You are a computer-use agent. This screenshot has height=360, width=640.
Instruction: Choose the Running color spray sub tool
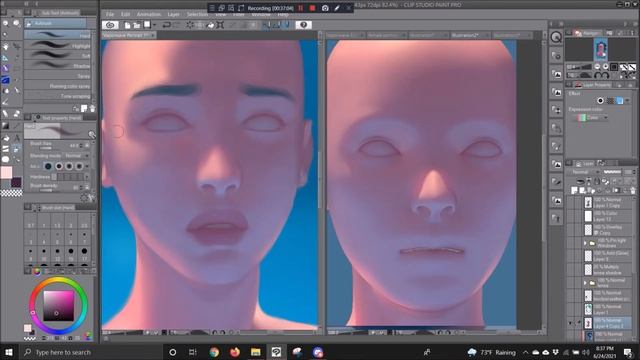click(x=58, y=86)
